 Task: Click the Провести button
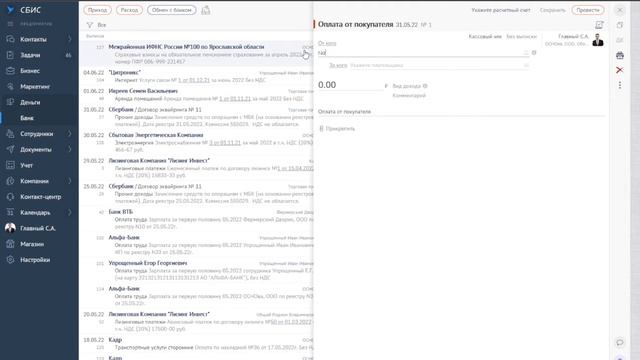click(588, 10)
